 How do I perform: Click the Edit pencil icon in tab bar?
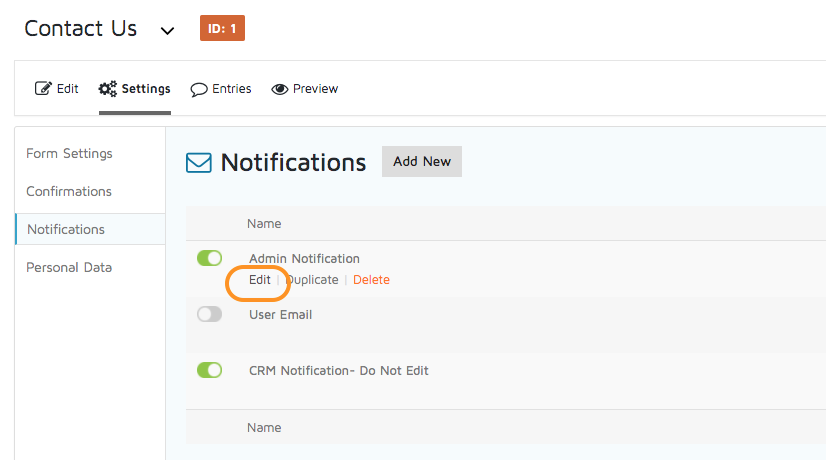pos(43,88)
